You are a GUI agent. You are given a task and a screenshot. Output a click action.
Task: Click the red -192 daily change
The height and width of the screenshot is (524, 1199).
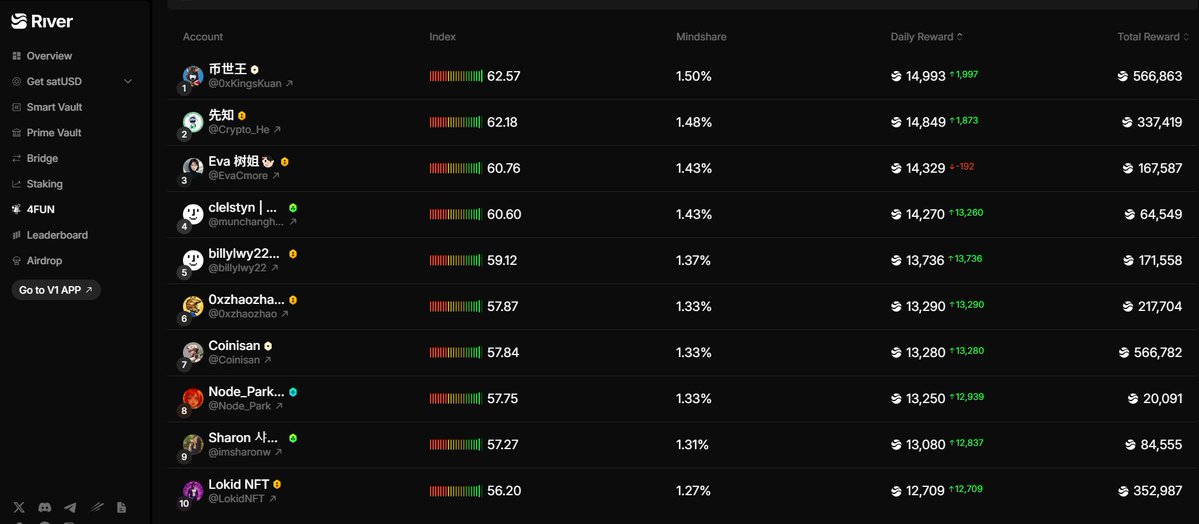[x=962, y=167]
